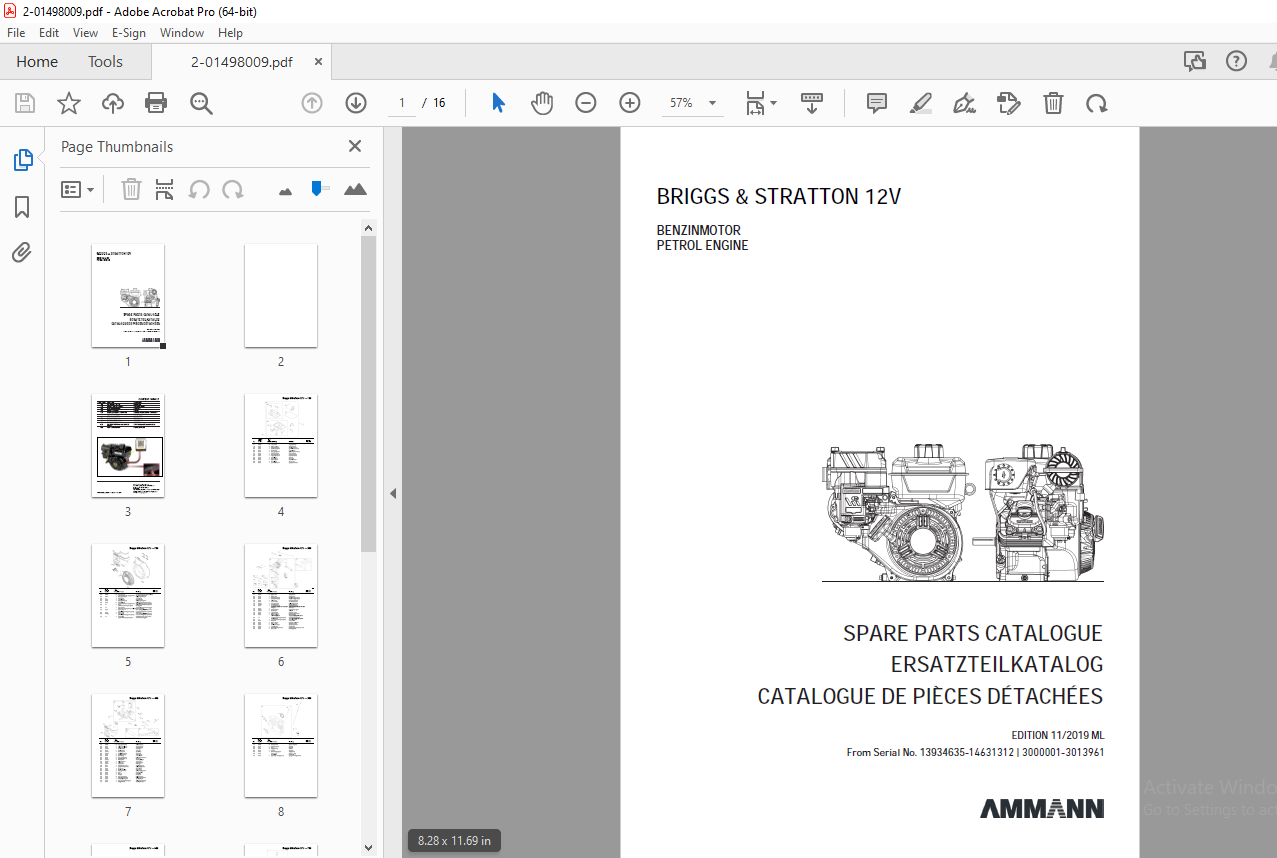Click the Print file icon
This screenshot has width=1277, height=858.
point(156,103)
